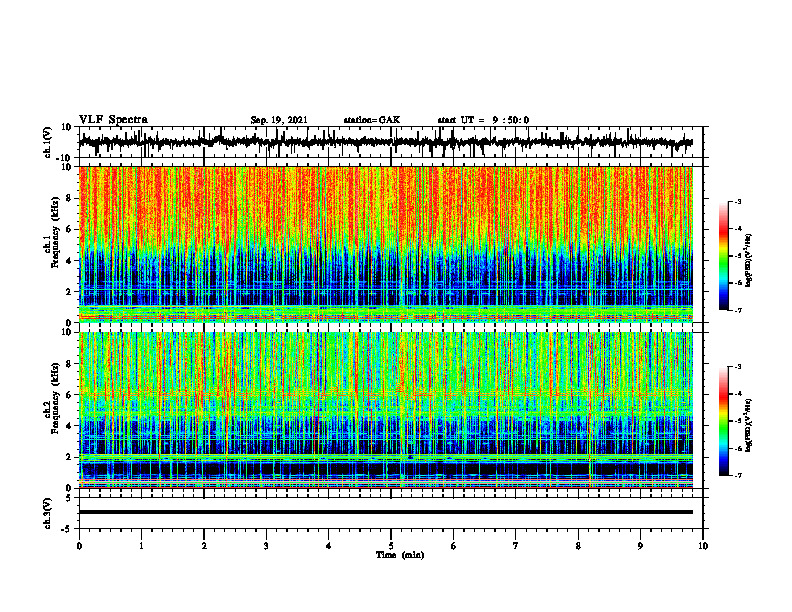Click the time axis tick label "3"
Screen dimensions: 792x612
[x=266, y=546]
